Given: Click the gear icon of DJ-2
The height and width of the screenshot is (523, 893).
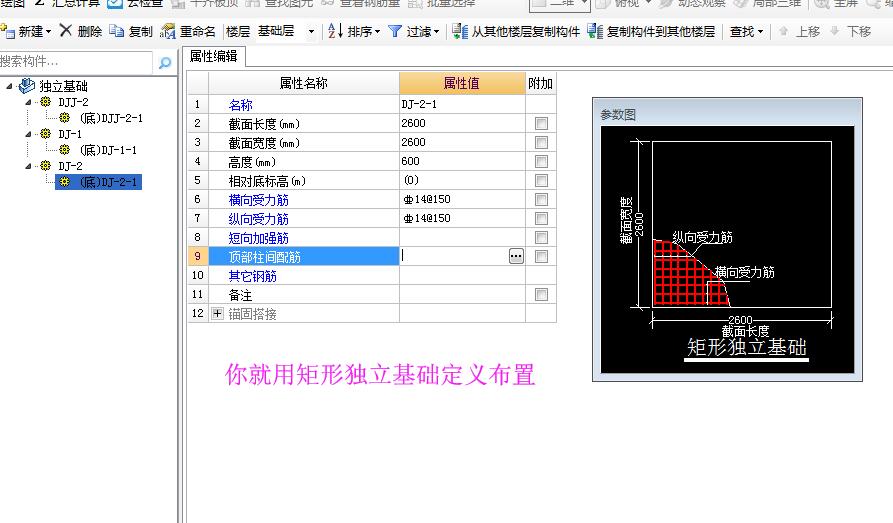Looking at the screenshot, I should [46, 166].
